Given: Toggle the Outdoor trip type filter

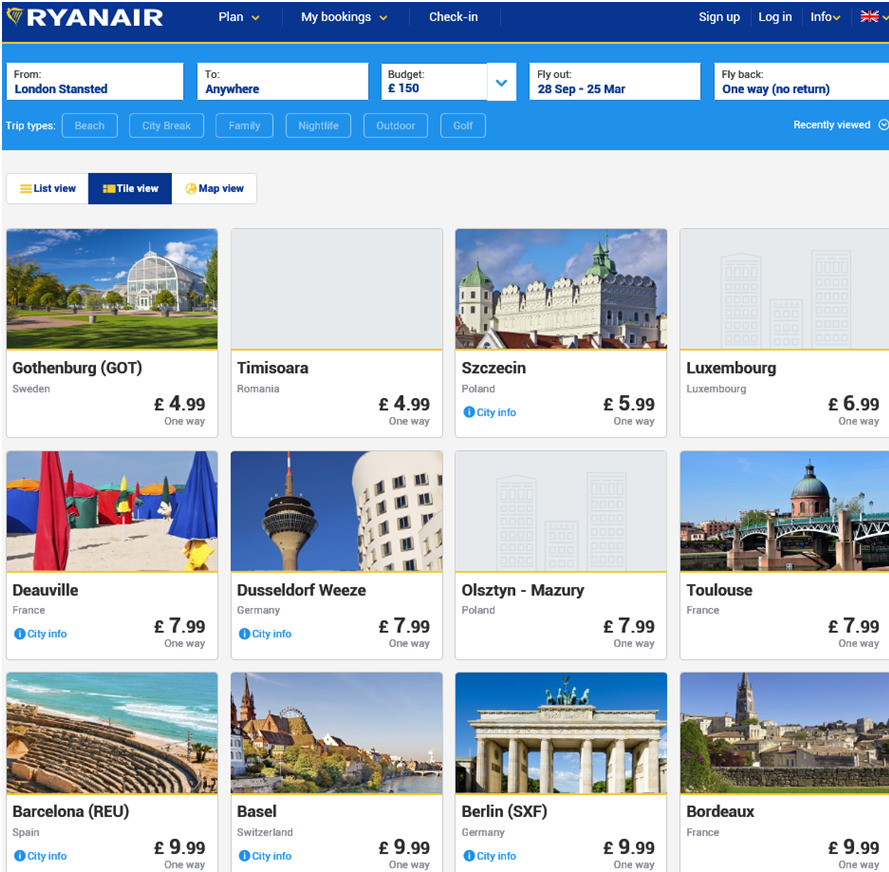Looking at the screenshot, I should 395,126.
